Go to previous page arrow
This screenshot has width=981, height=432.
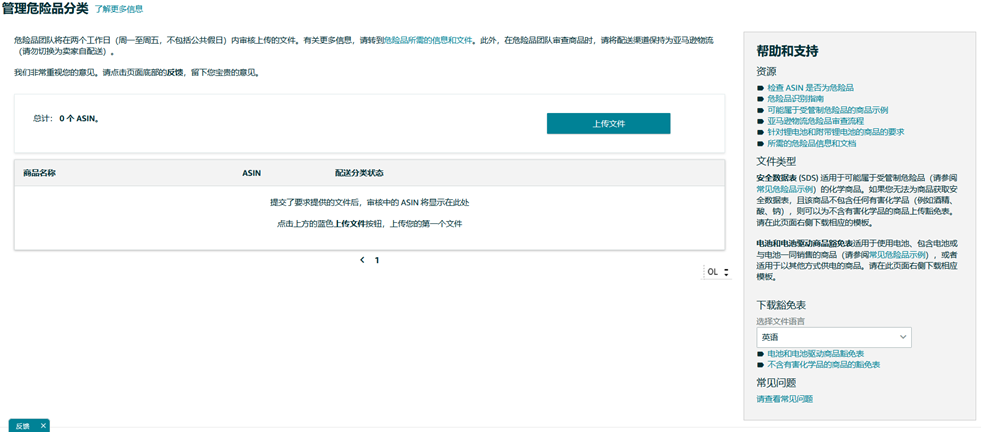[362, 260]
